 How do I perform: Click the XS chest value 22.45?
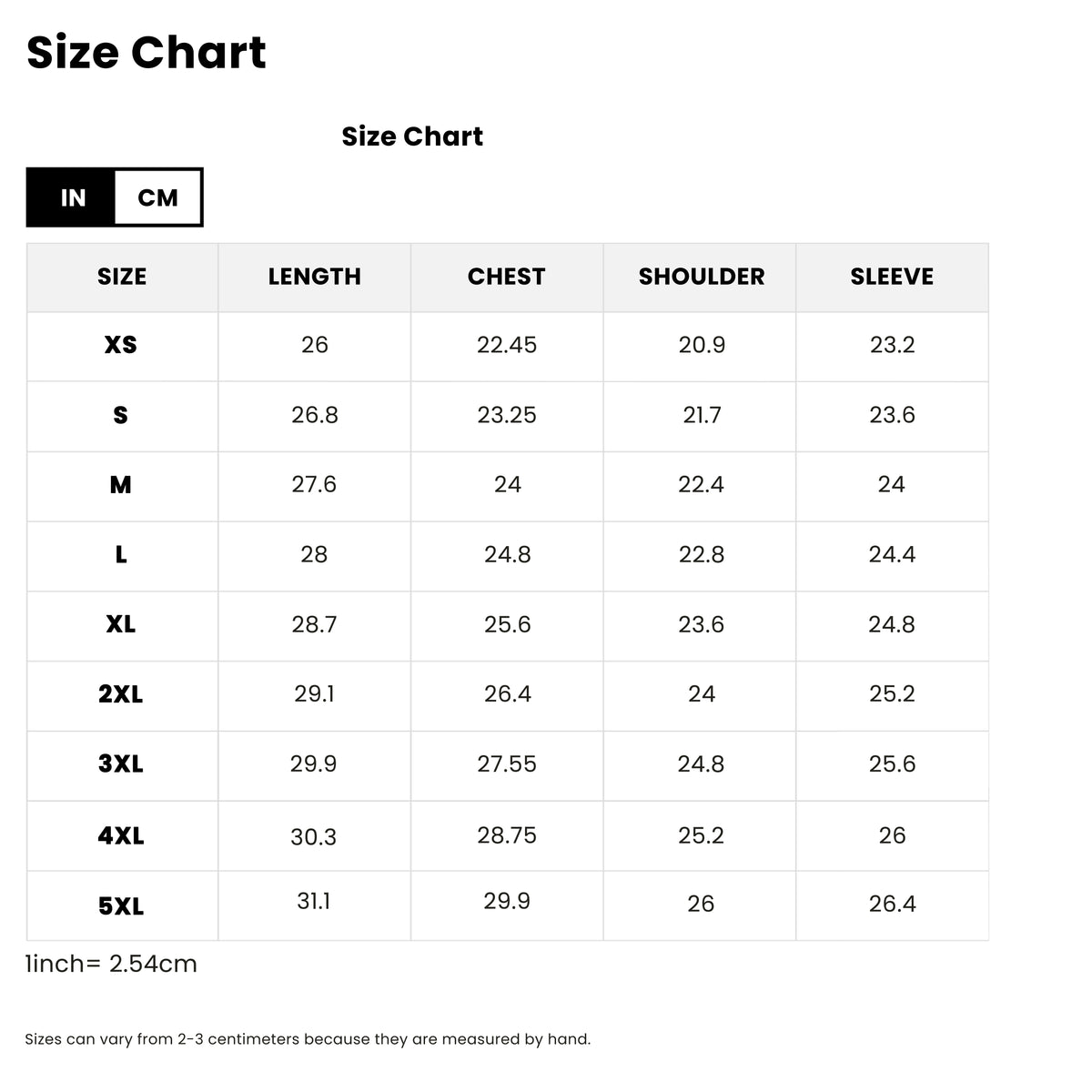(507, 345)
